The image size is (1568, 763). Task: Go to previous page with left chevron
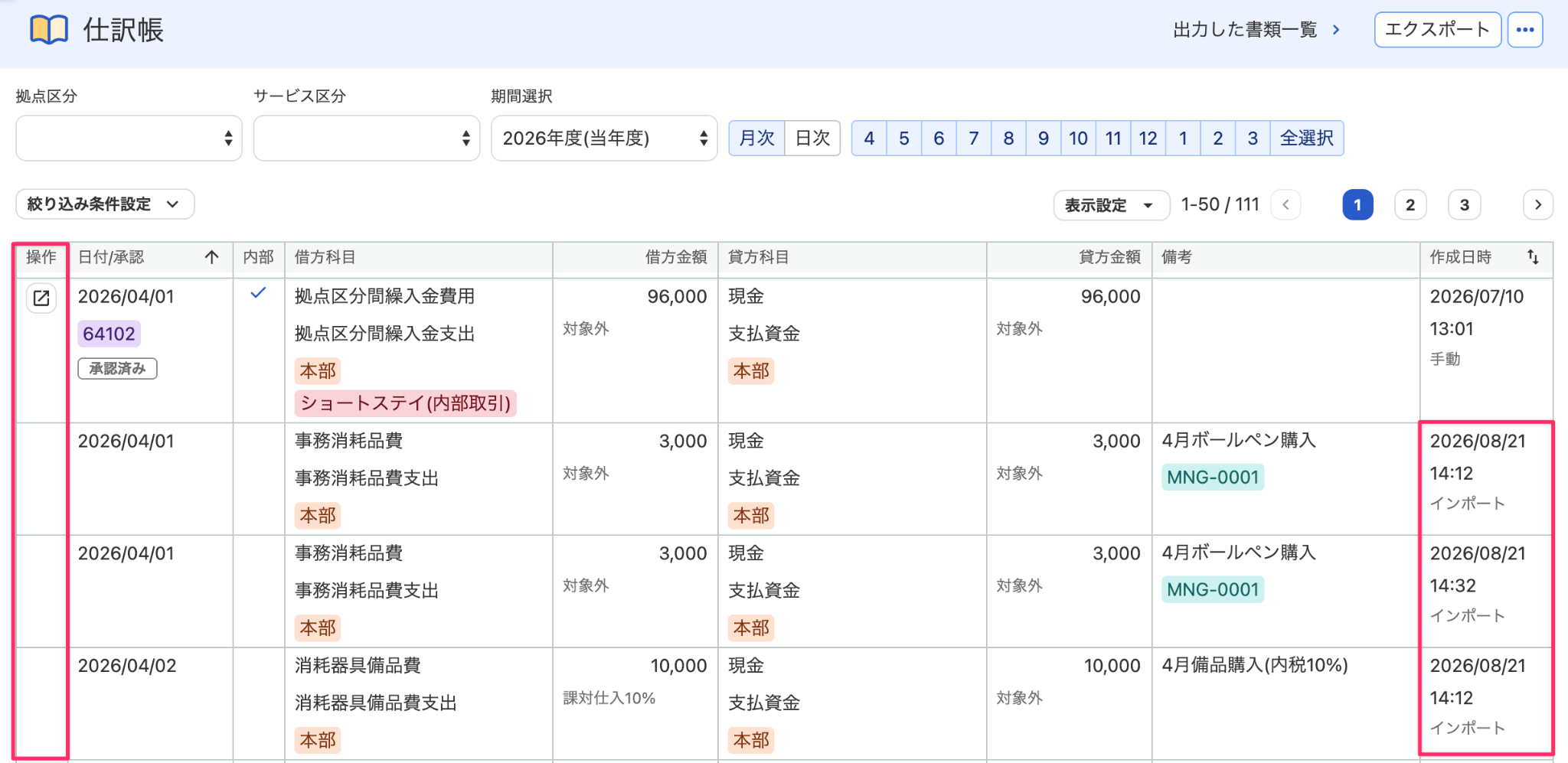tap(1285, 204)
